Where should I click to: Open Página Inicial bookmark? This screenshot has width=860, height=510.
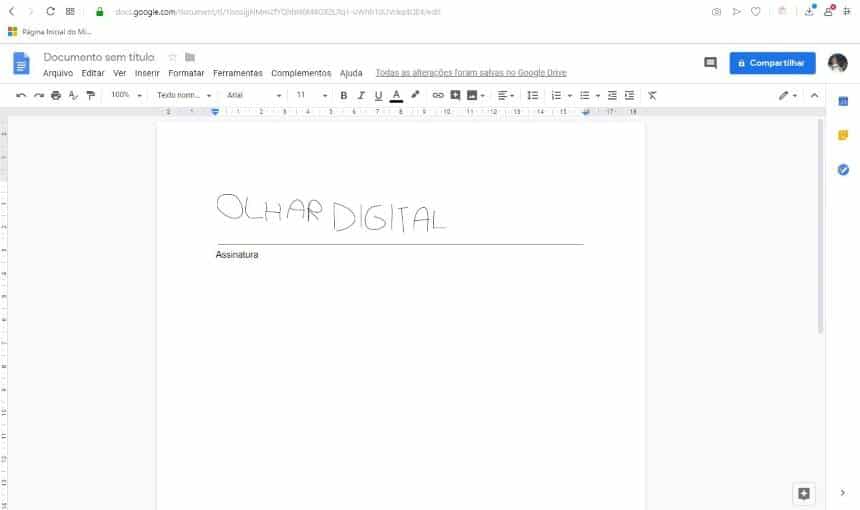(50, 32)
